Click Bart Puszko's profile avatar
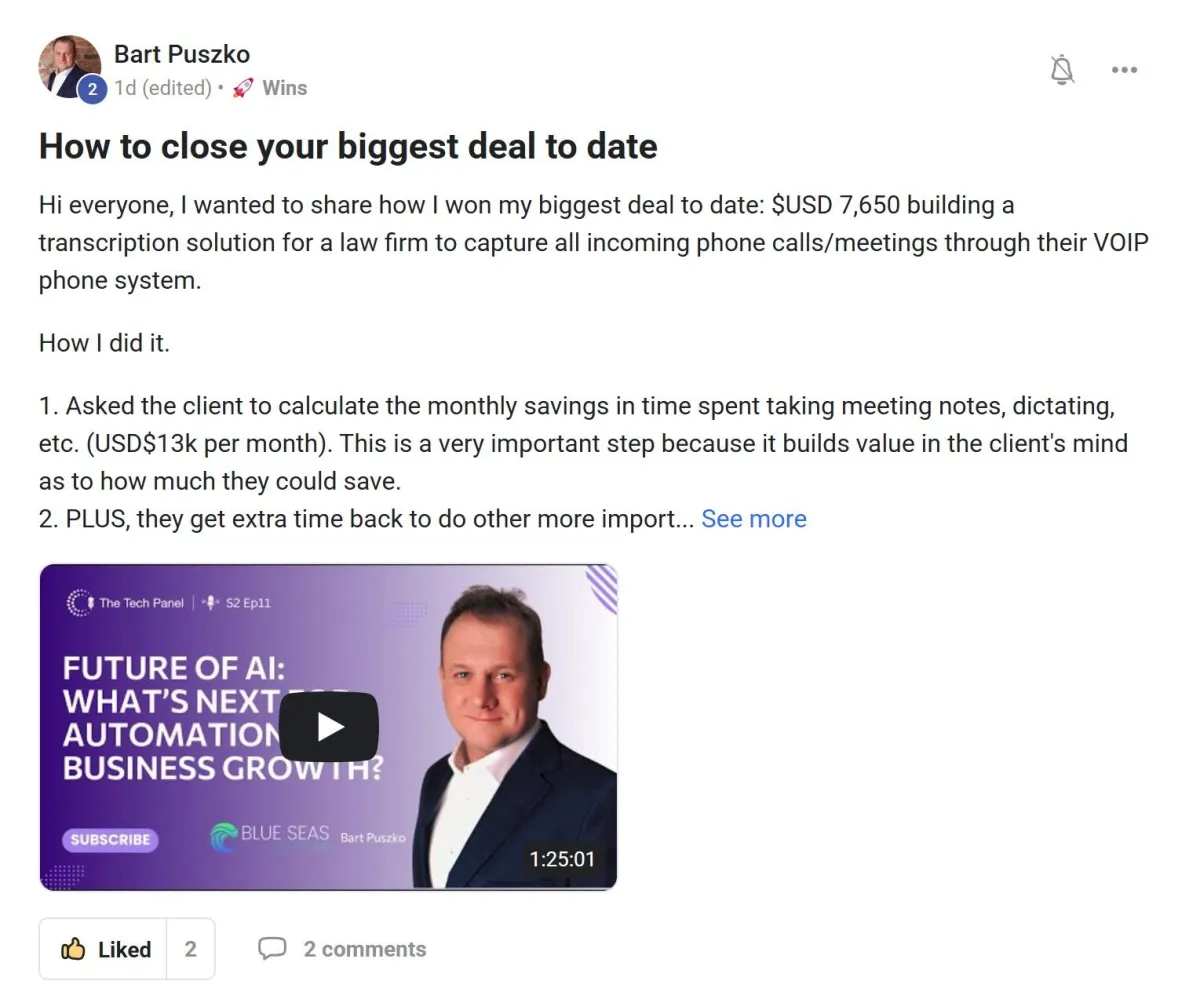The height and width of the screenshot is (999, 1200). [x=70, y=67]
